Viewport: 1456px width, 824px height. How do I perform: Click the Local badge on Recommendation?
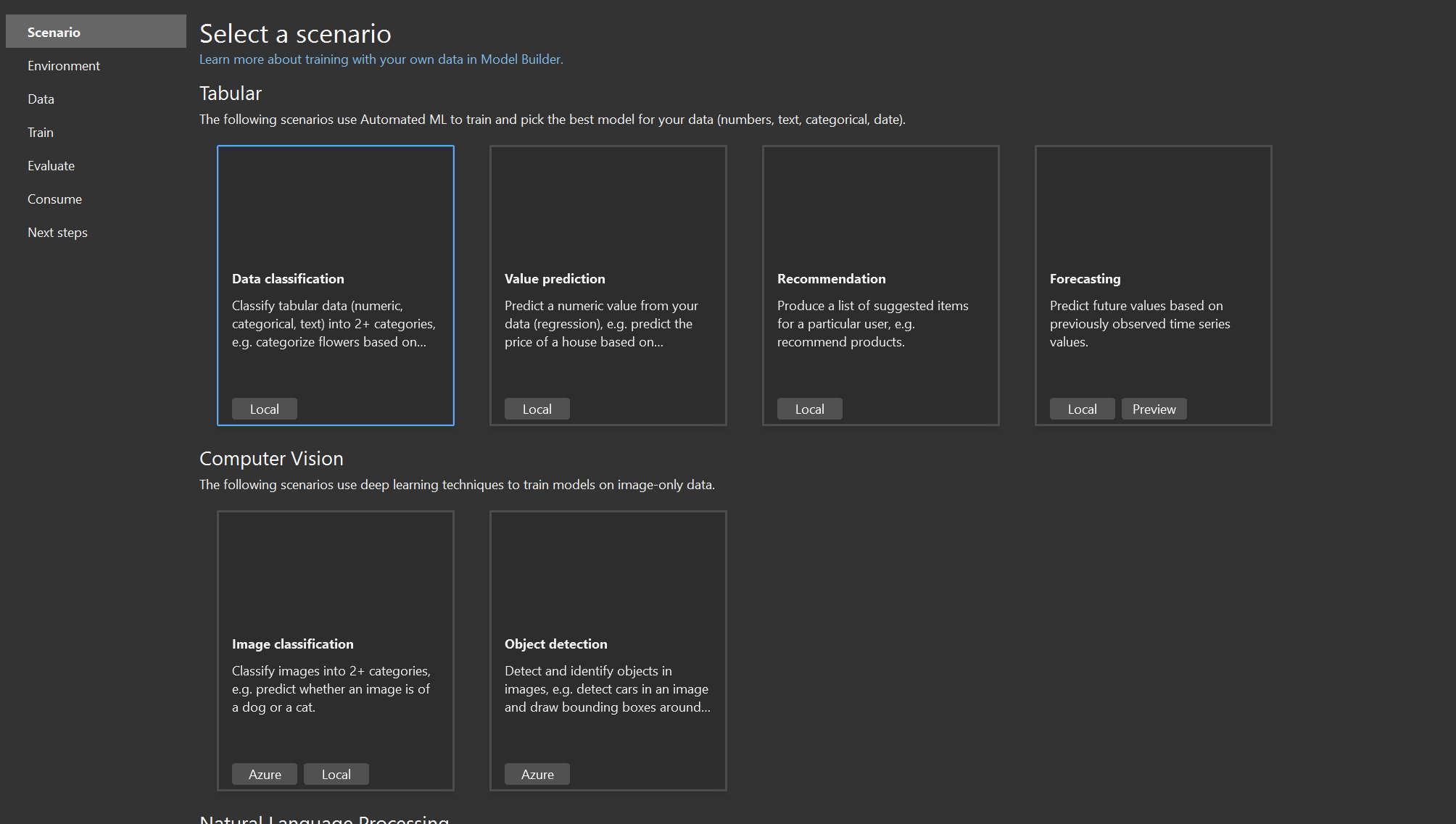point(809,408)
